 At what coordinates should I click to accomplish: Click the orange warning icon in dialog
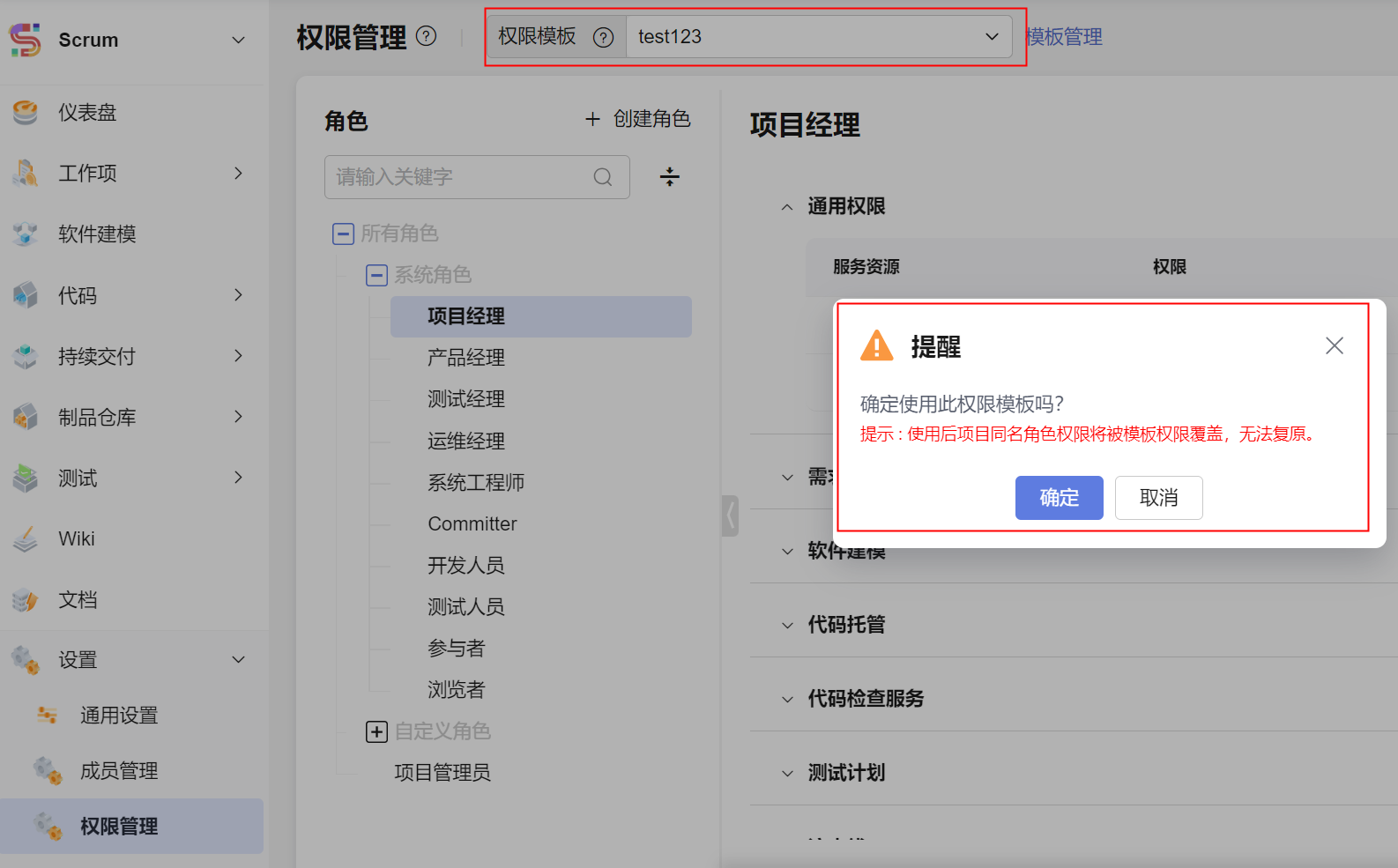[877, 345]
